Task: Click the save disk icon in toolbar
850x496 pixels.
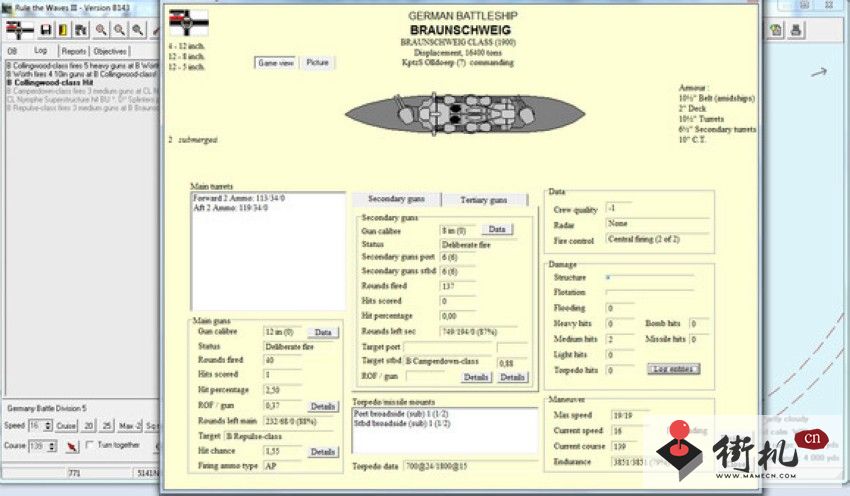Action: point(46,30)
